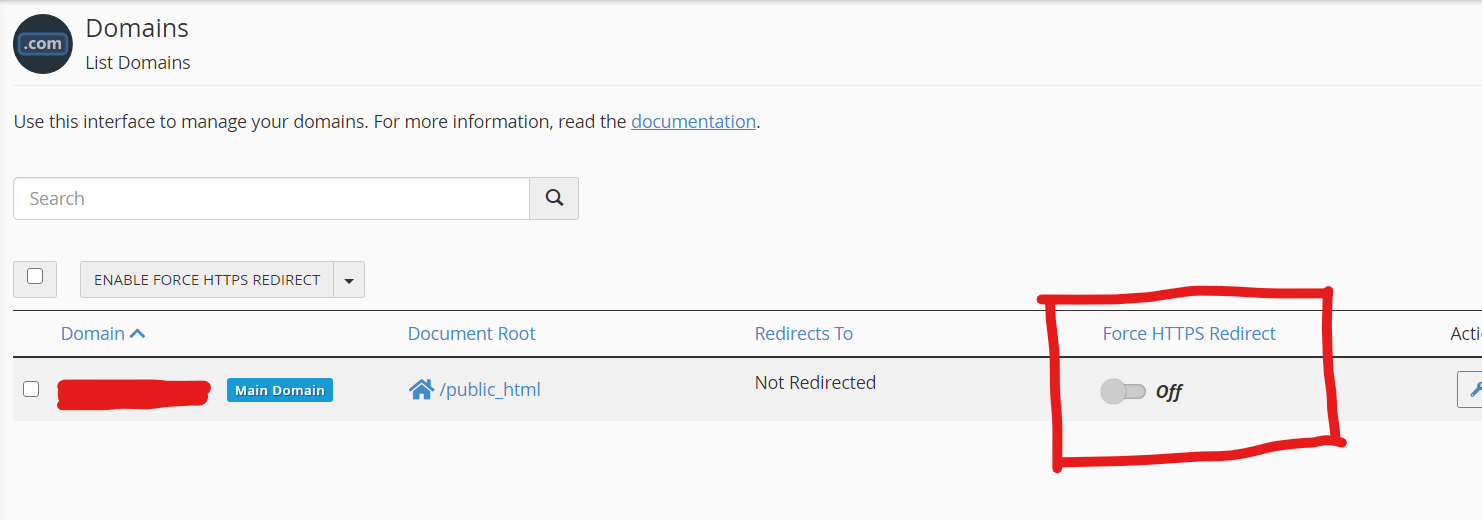Tick the checkbox for the main domain row
The height and width of the screenshot is (520, 1482).
point(31,389)
